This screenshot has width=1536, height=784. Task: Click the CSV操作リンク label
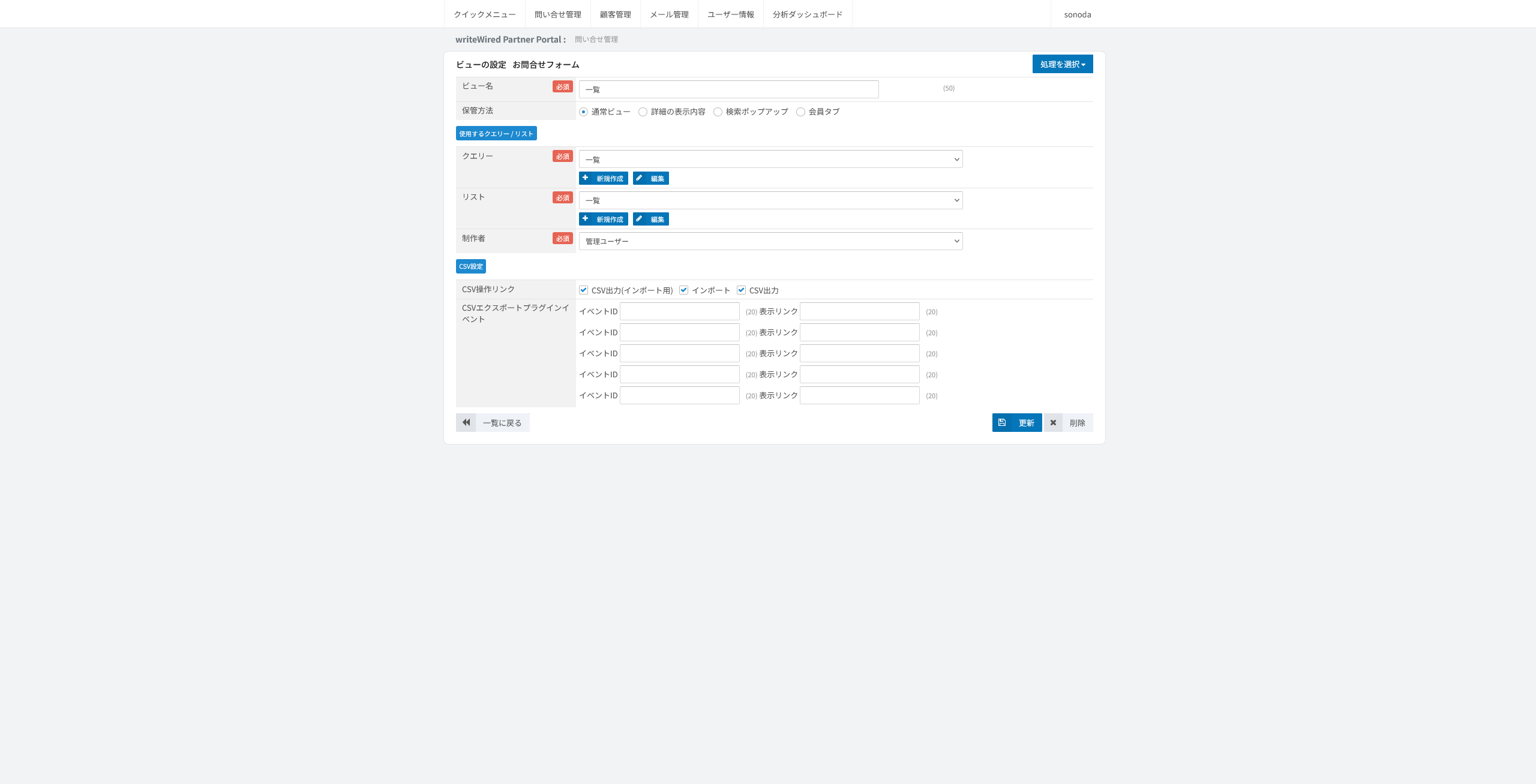pyautogui.click(x=488, y=289)
